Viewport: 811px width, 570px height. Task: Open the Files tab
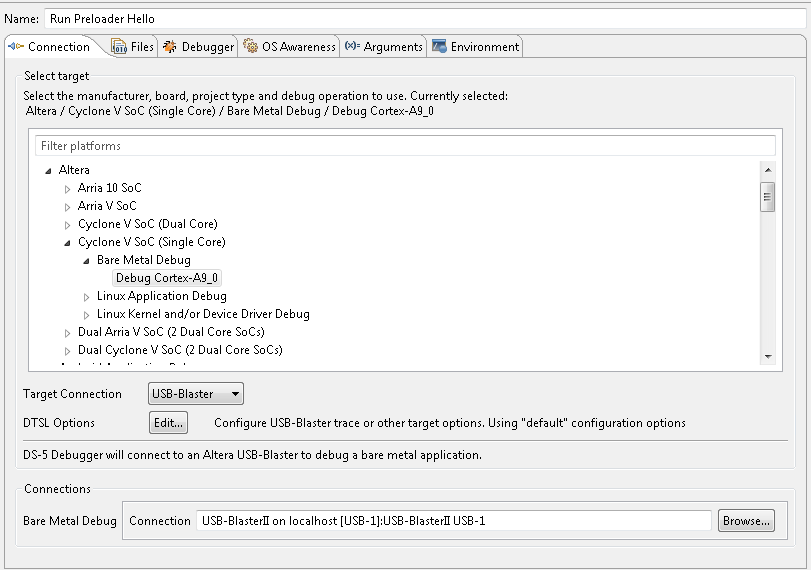point(133,47)
